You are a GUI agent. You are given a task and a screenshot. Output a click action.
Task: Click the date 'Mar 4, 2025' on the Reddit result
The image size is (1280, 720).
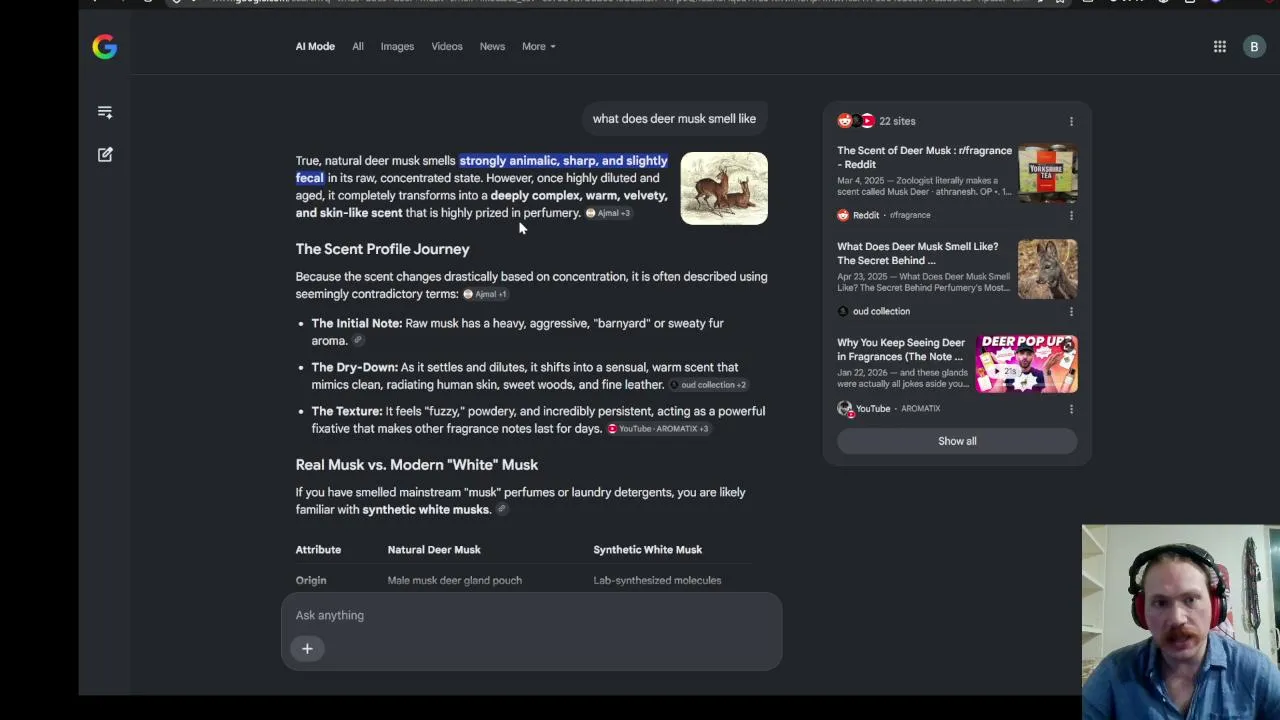(x=862, y=181)
